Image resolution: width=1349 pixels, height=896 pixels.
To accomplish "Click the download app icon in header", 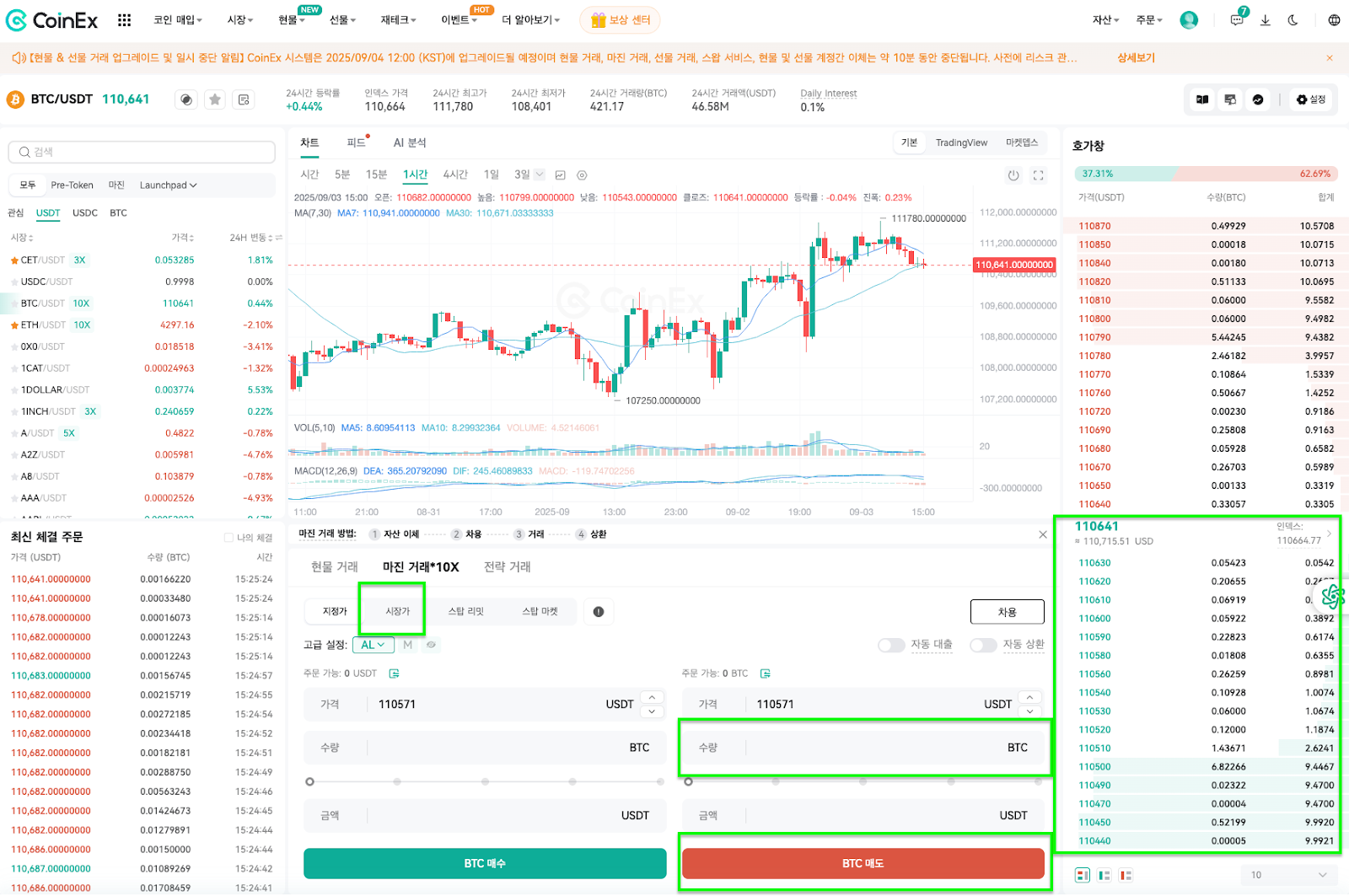I will coord(1265,20).
